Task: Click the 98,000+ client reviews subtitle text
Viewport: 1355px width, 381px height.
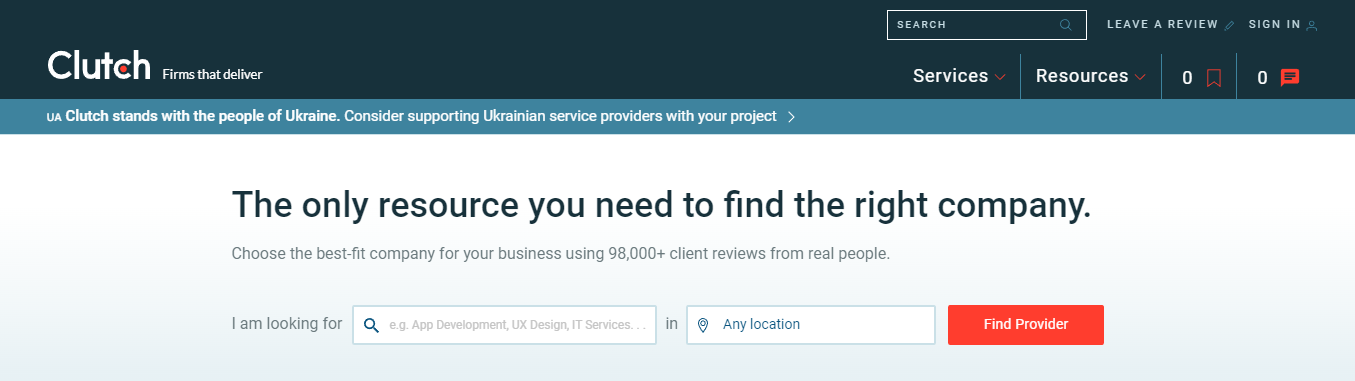Action: pos(560,254)
